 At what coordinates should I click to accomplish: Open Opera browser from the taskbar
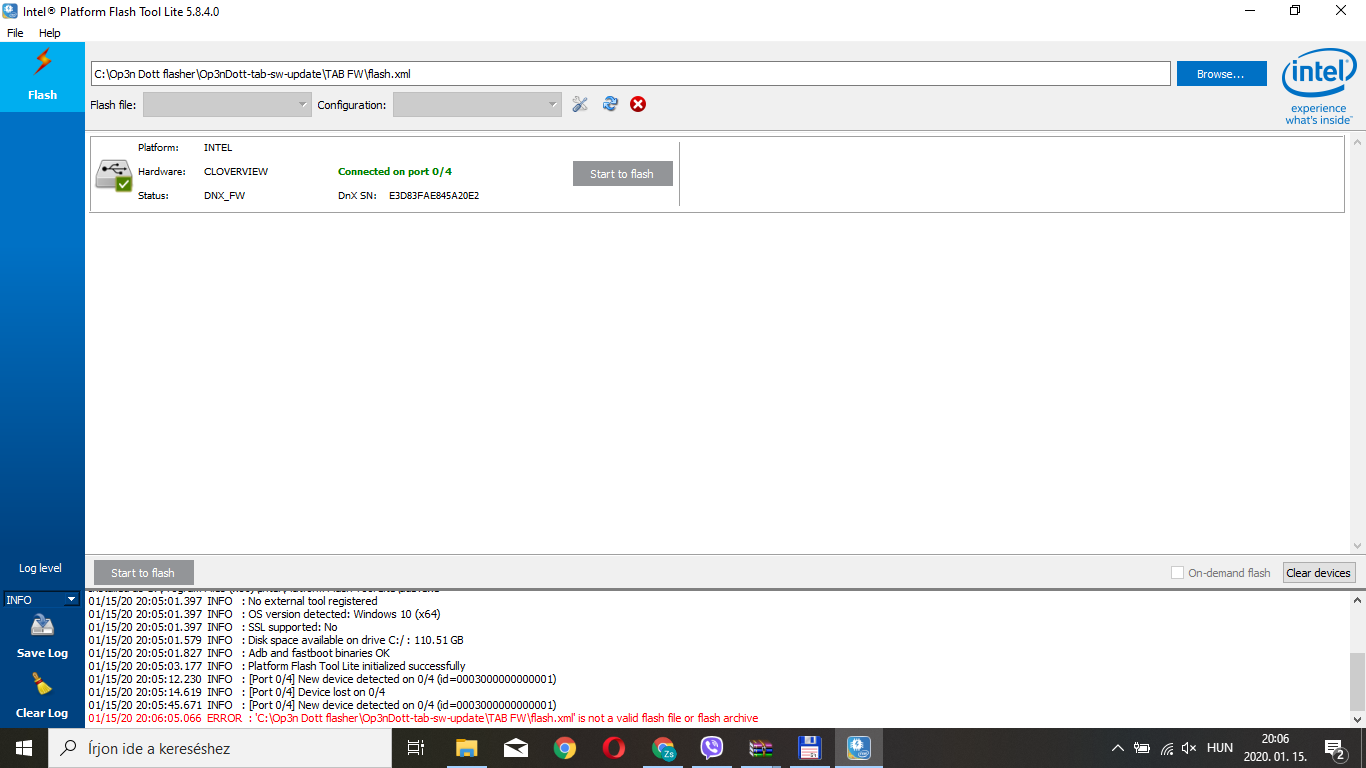(614, 748)
